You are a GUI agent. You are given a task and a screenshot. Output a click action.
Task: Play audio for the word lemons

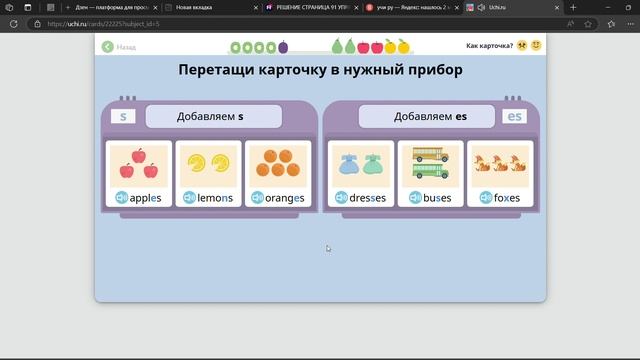[189, 198]
